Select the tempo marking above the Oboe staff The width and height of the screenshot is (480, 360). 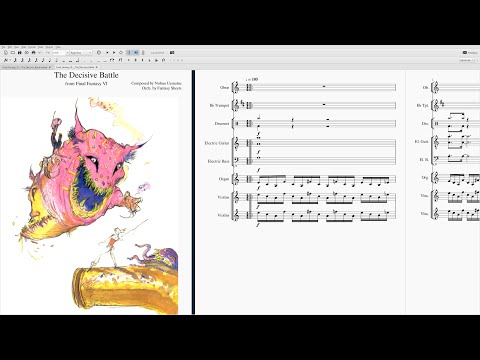point(252,80)
